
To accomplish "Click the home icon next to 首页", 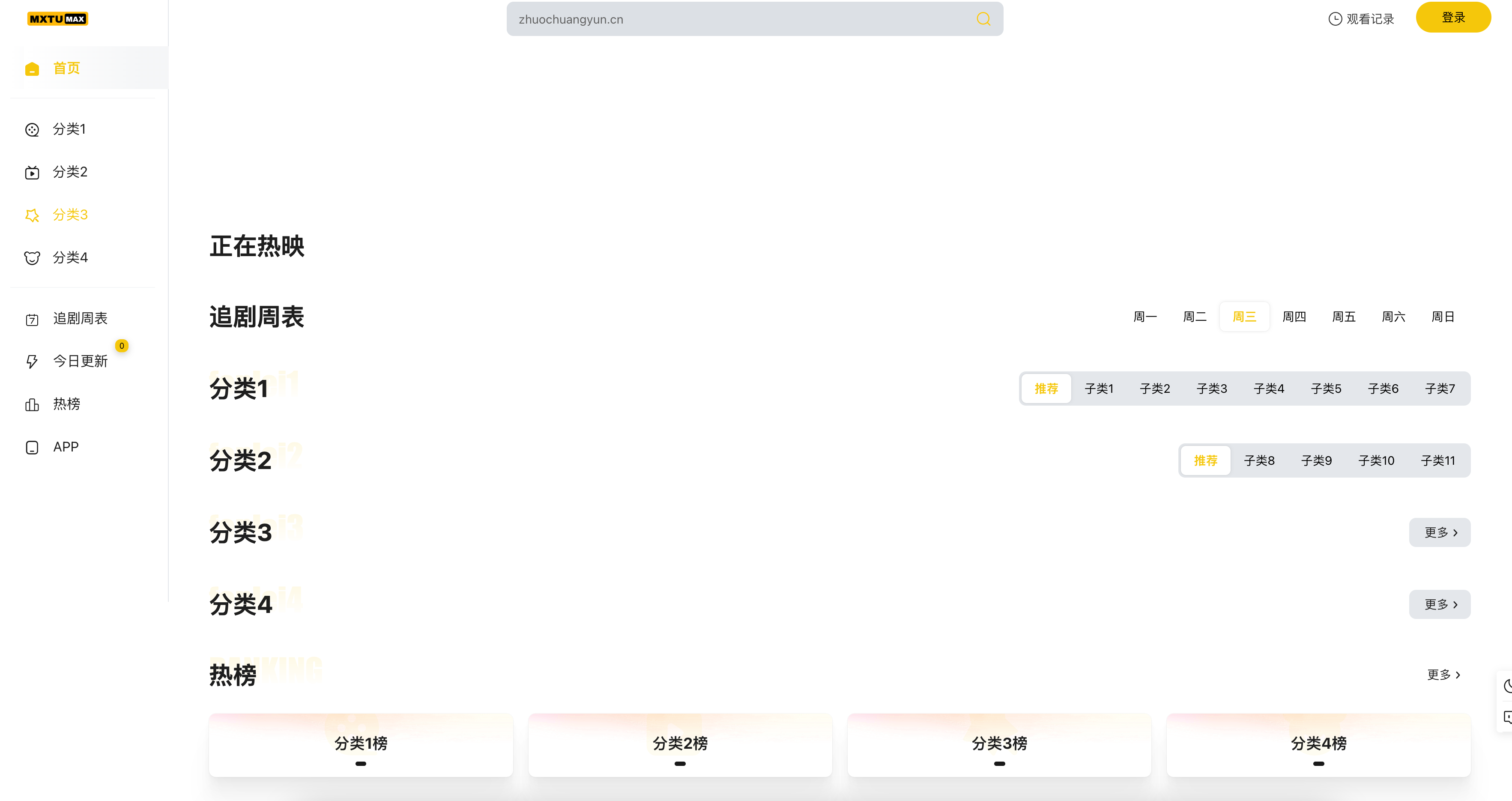I will click(x=32, y=69).
